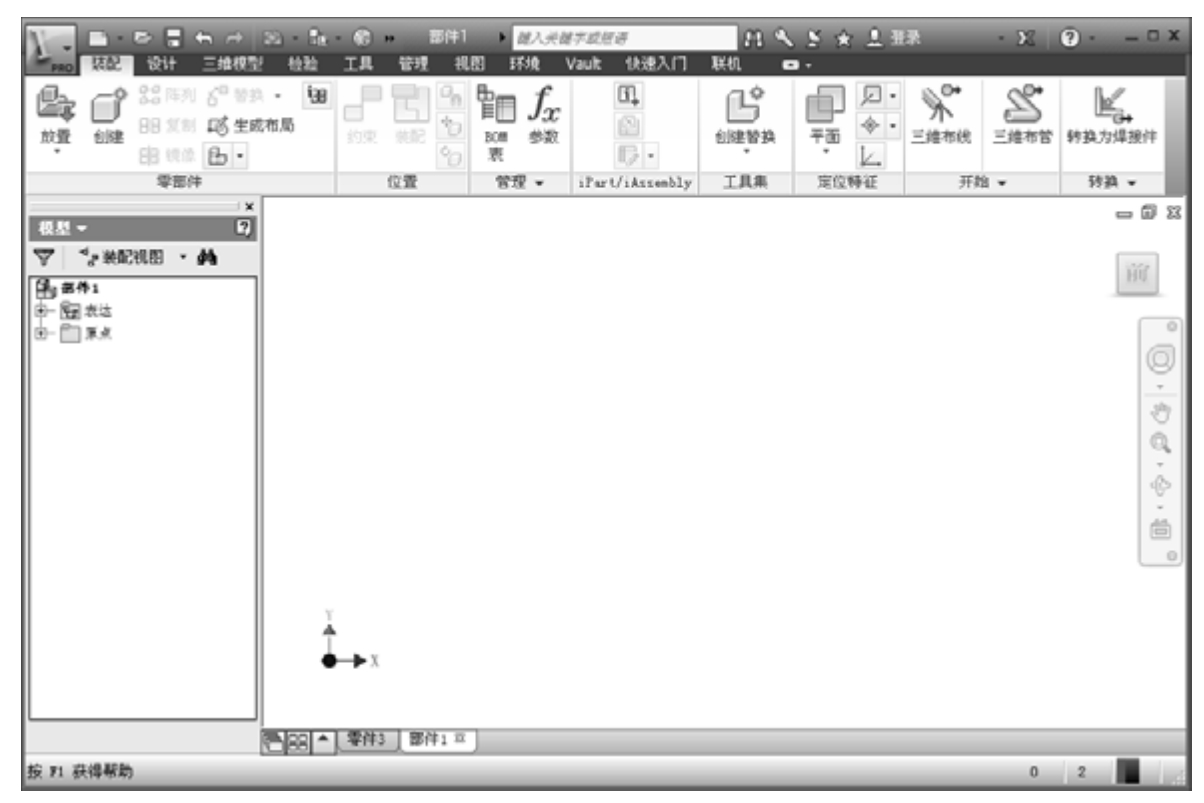Open the dropdown arrow under 平面

(826, 152)
